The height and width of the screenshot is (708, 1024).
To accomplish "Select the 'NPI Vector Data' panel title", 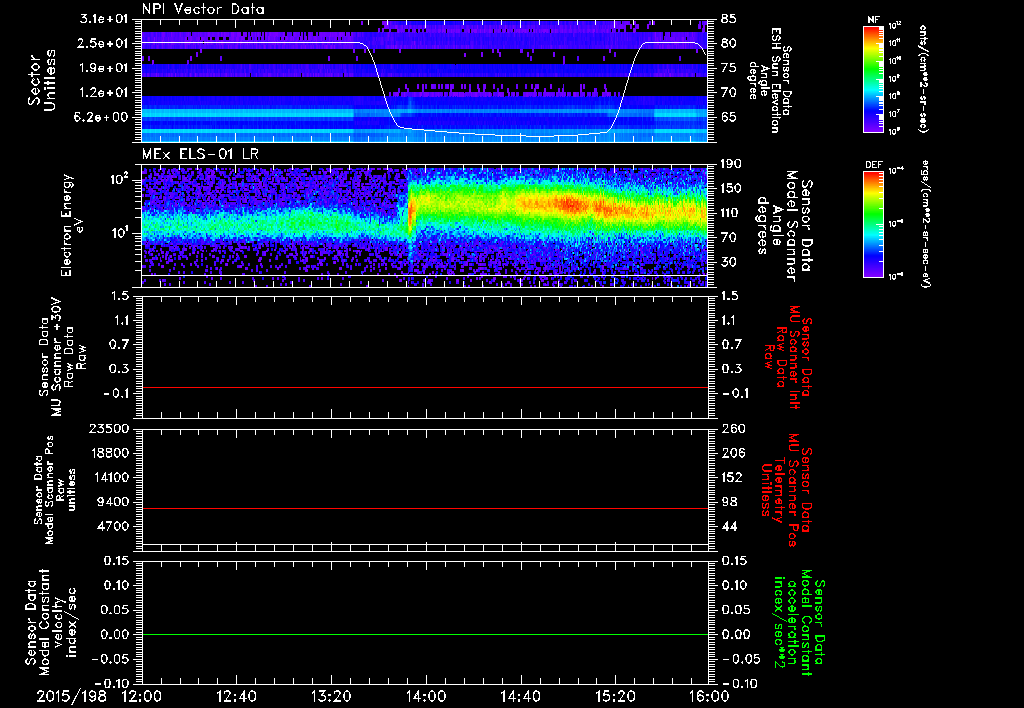I will click(203, 9).
